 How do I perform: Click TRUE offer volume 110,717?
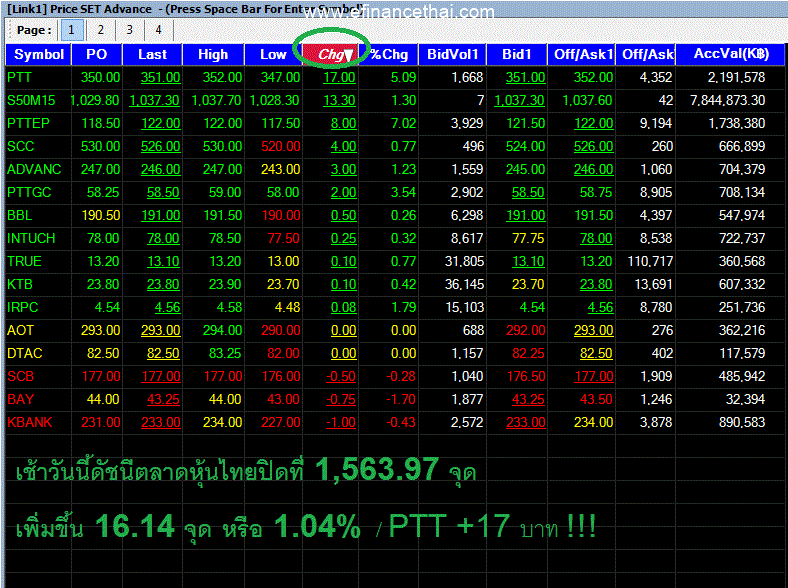[x=650, y=262]
